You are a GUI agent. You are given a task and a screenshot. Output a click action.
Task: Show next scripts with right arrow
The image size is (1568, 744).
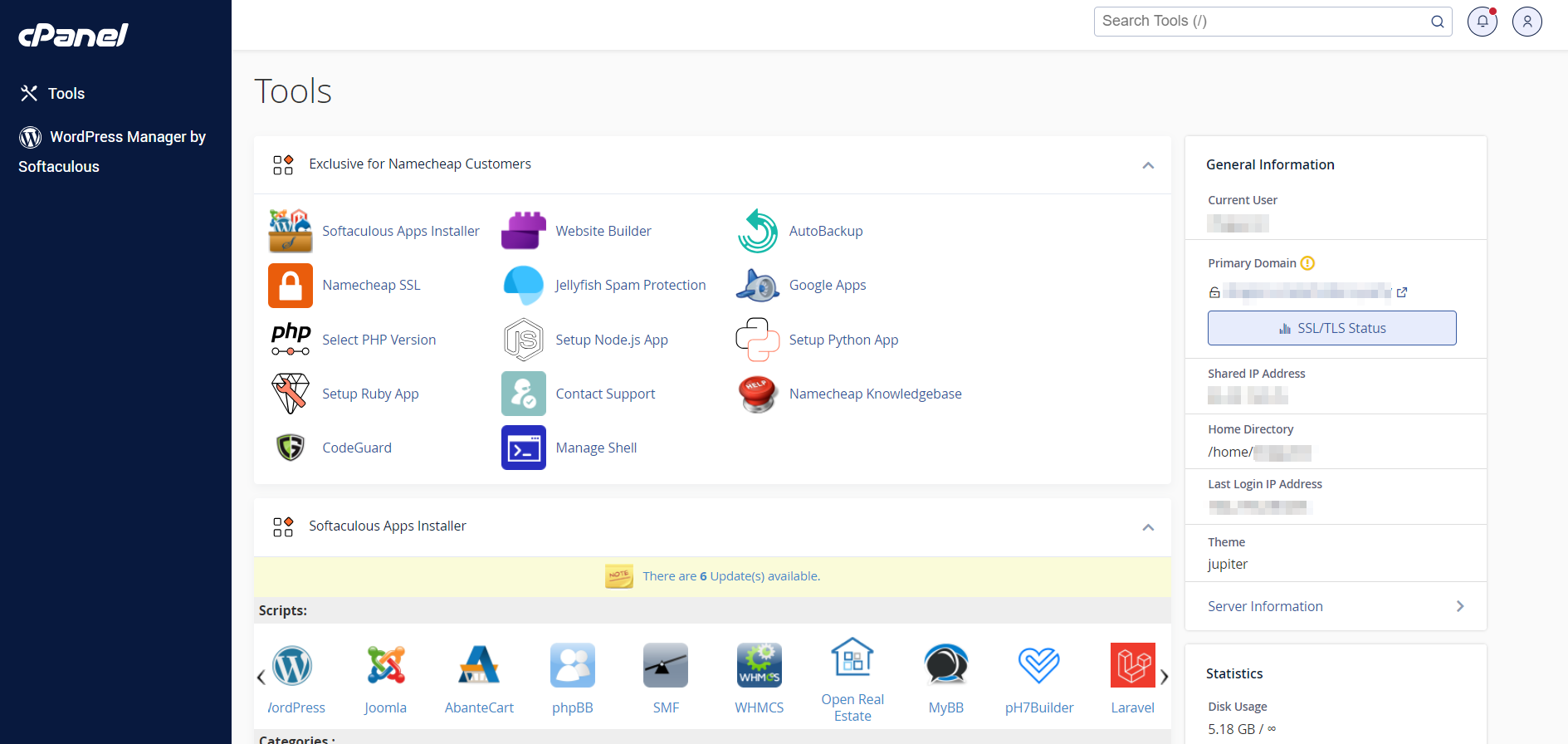pos(1164,677)
